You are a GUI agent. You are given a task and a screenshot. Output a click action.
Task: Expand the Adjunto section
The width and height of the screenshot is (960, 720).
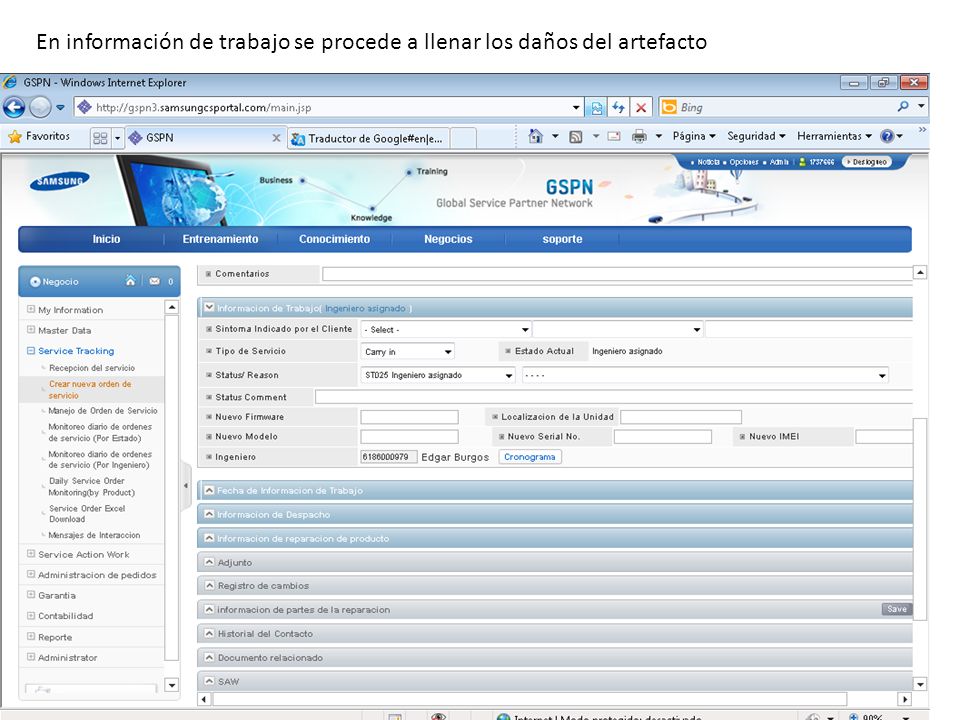(209, 562)
